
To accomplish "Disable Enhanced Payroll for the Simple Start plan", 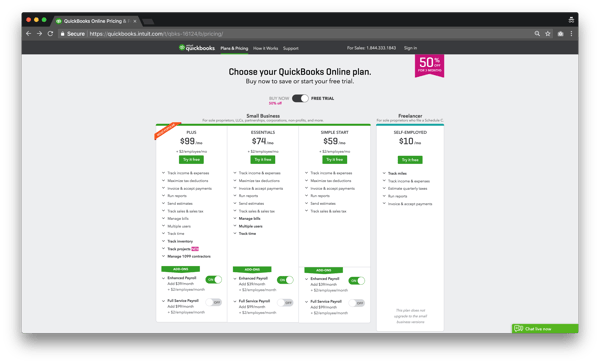I will (x=357, y=281).
